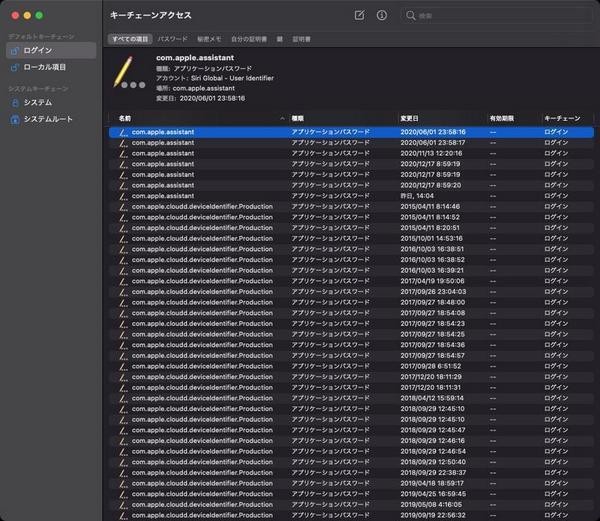Select the システムルート keychain icon
This screenshot has width=600, height=521.
(x=15, y=119)
